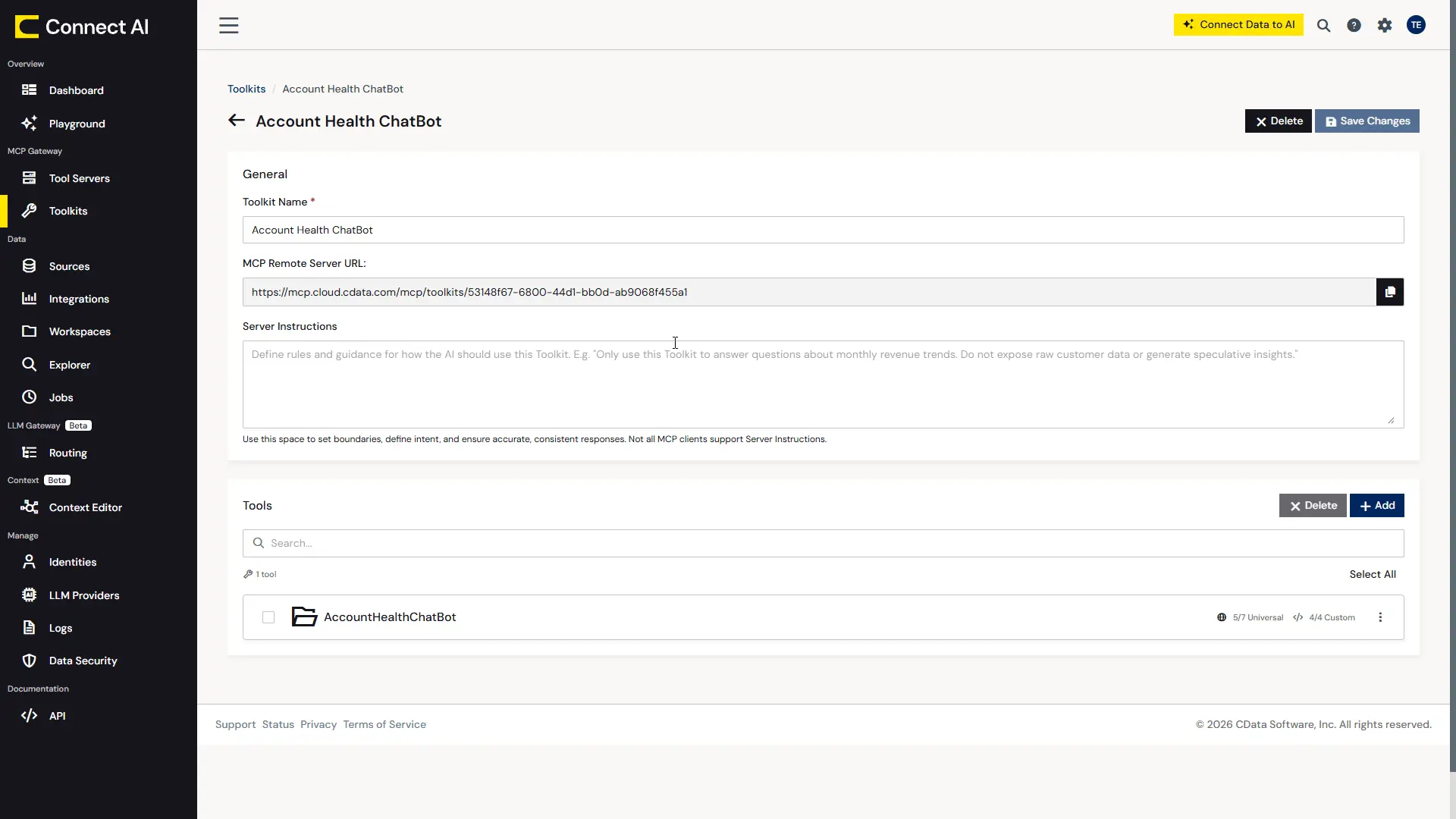Open the TE user avatar menu
Image resolution: width=1456 pixels, height=819 pixels.
[1416, 25]
